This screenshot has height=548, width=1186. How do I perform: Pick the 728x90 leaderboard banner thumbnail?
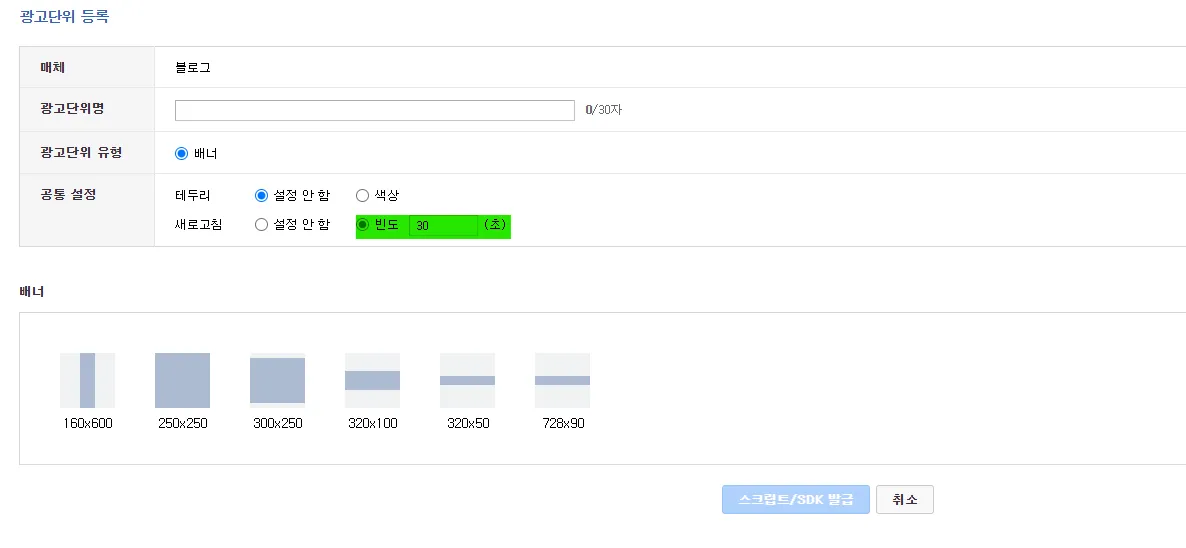coord(562,380)
